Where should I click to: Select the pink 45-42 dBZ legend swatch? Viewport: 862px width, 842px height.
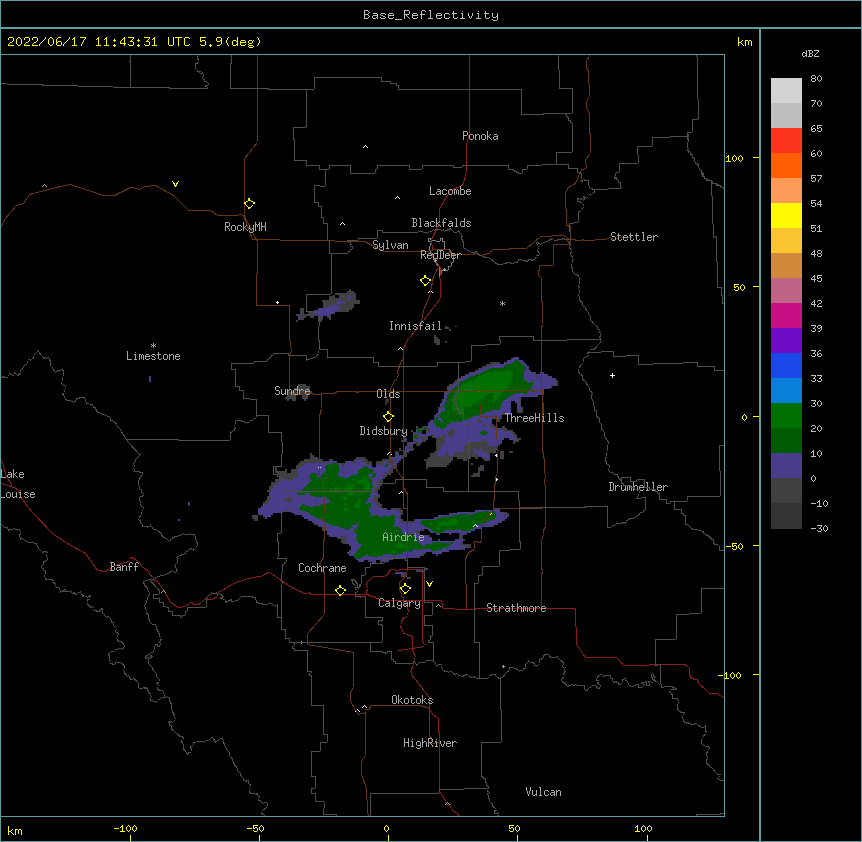[786, 290]
